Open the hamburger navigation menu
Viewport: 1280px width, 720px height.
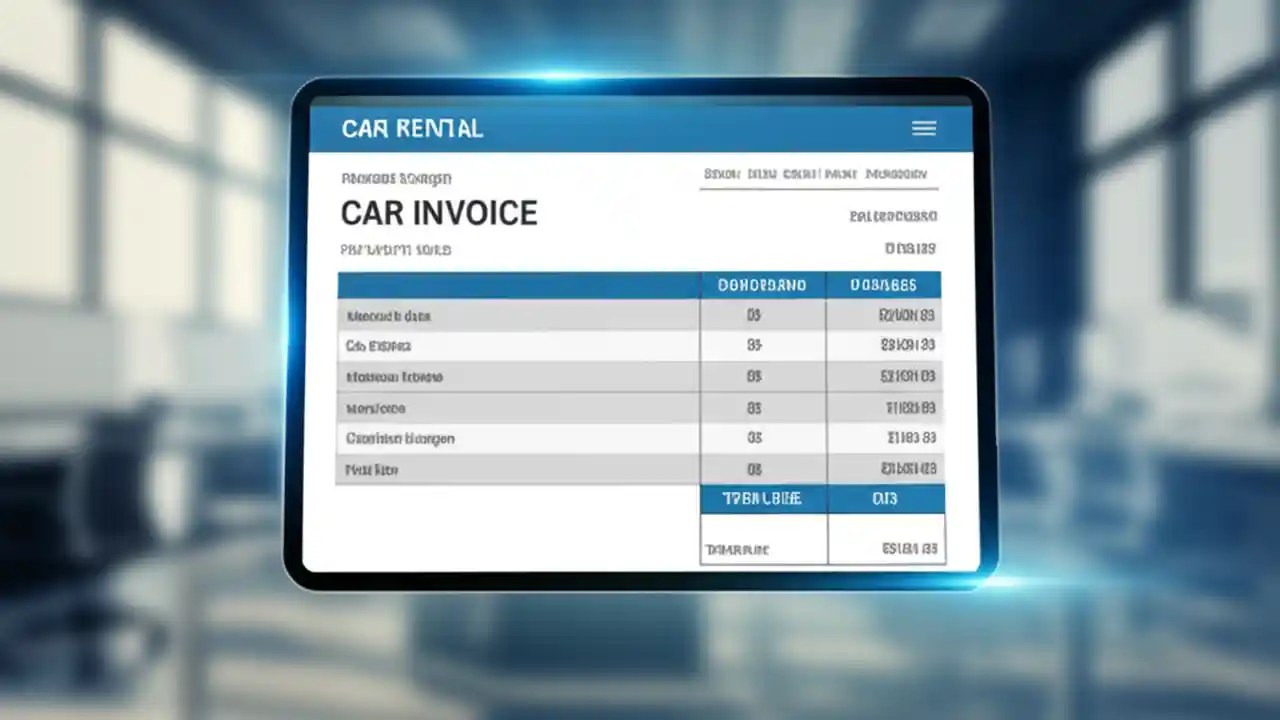point(923,128)
